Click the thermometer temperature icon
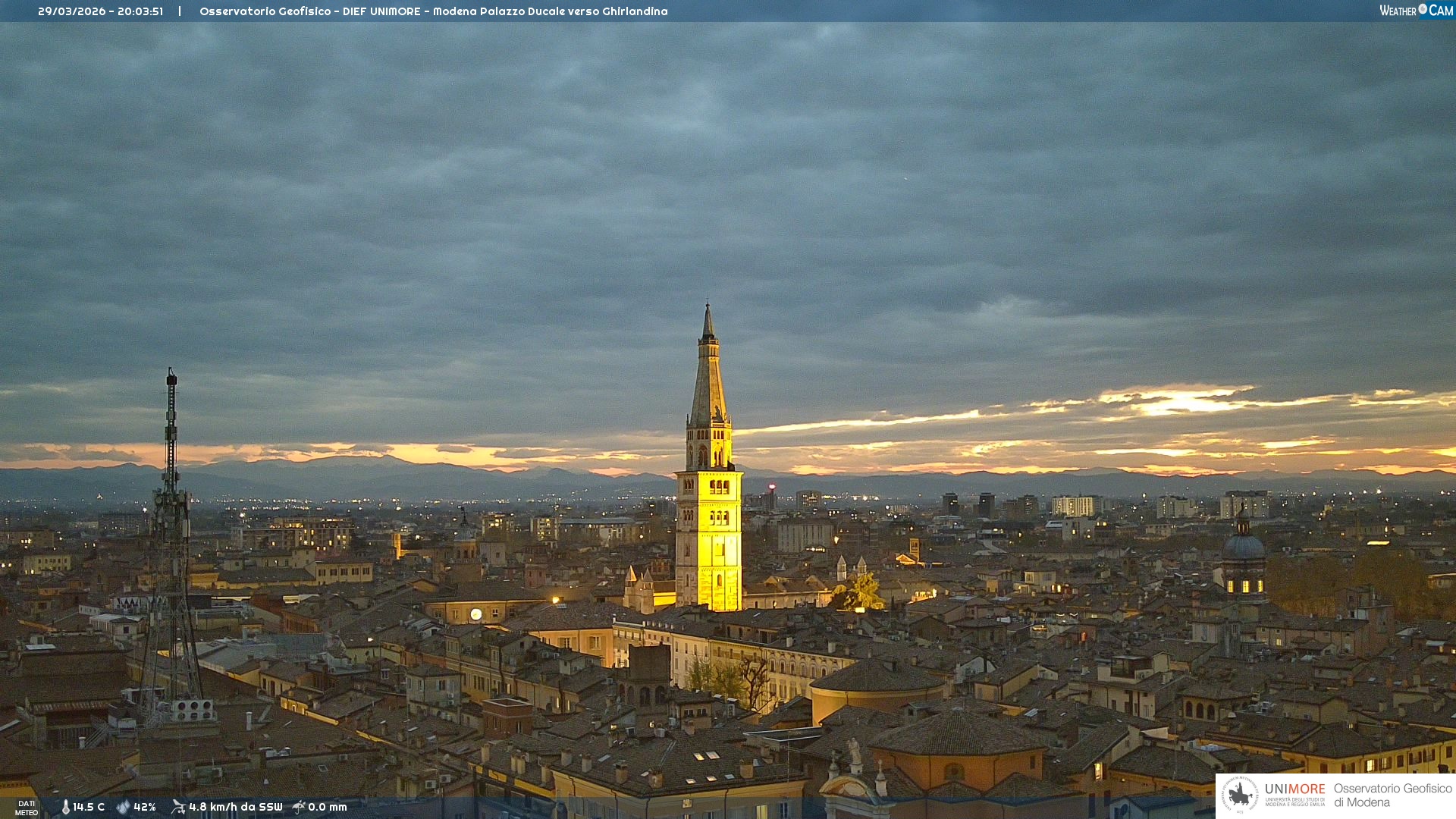The image size is (1456, 819). tap(65, 808)
